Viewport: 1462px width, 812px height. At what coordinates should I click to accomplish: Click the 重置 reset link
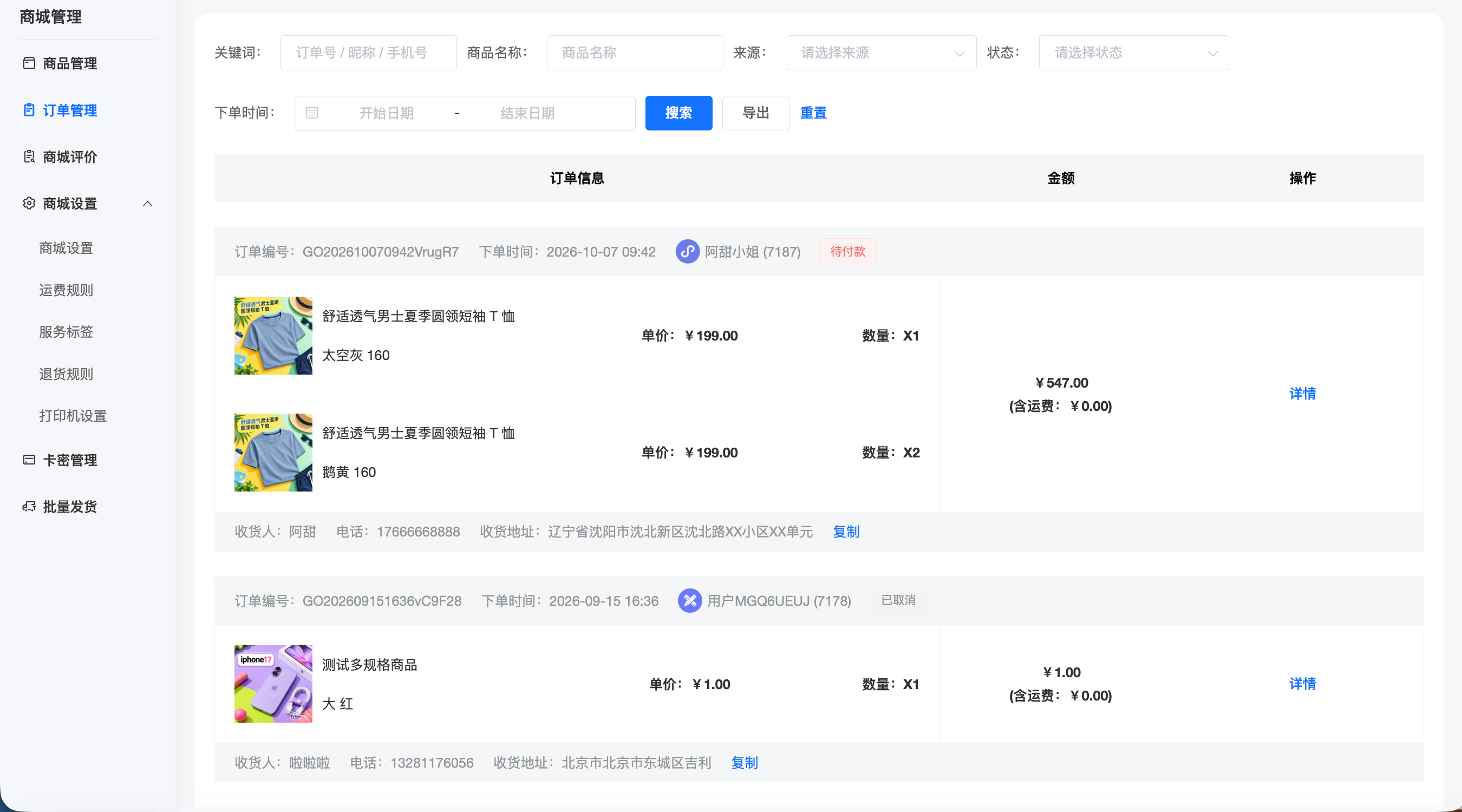point(813,113)
